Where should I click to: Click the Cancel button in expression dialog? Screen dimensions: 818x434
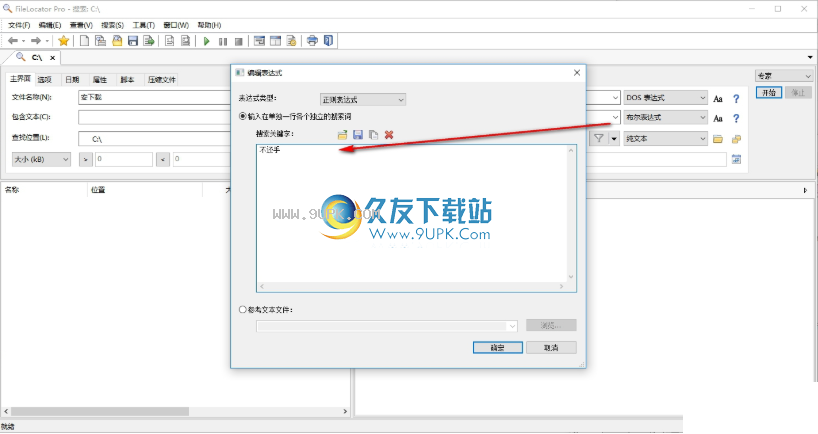click(x=551, y=347)
